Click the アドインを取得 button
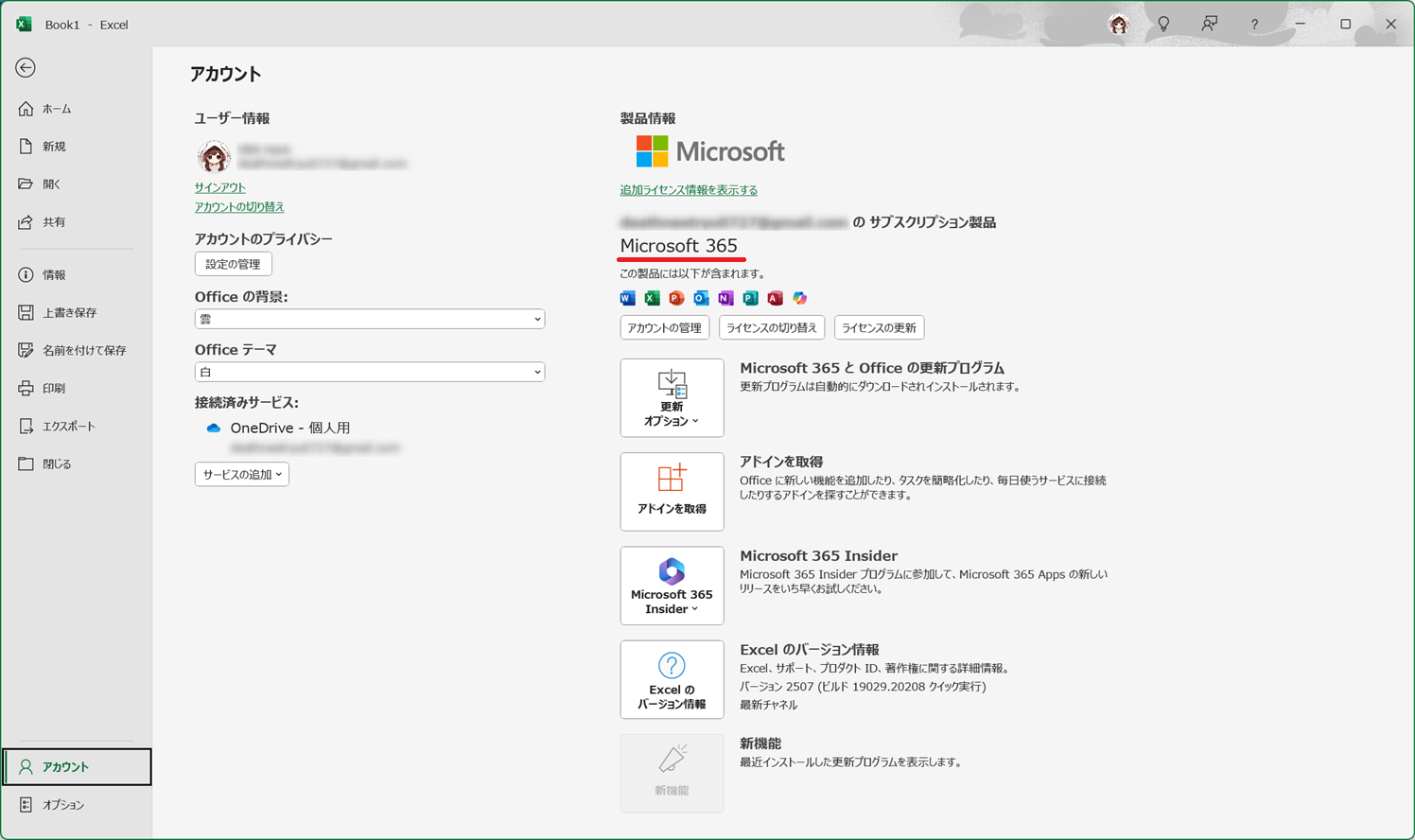The width and height of the screenshot is (1415, 840). [x=673, y=492]
